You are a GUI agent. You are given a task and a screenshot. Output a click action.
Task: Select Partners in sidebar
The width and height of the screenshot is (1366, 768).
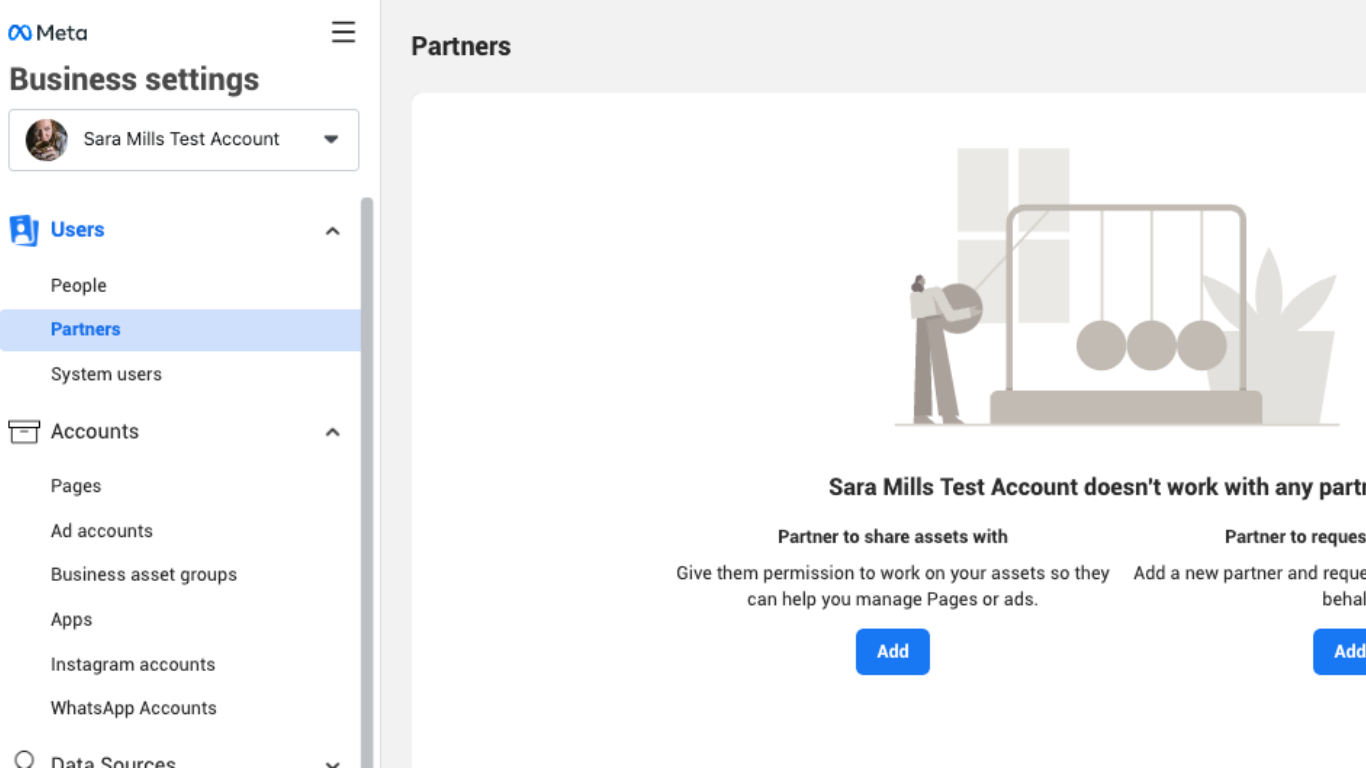(180, 329)
